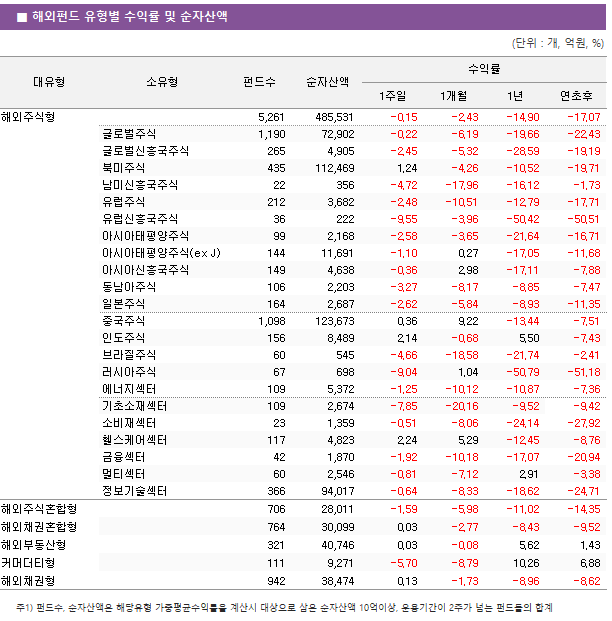
Task: Click multi-sector 1-year return '2,91'
Action: 529,474
